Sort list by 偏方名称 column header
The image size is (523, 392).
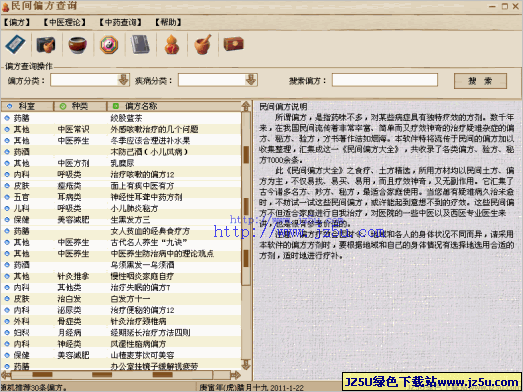[174, 106]
